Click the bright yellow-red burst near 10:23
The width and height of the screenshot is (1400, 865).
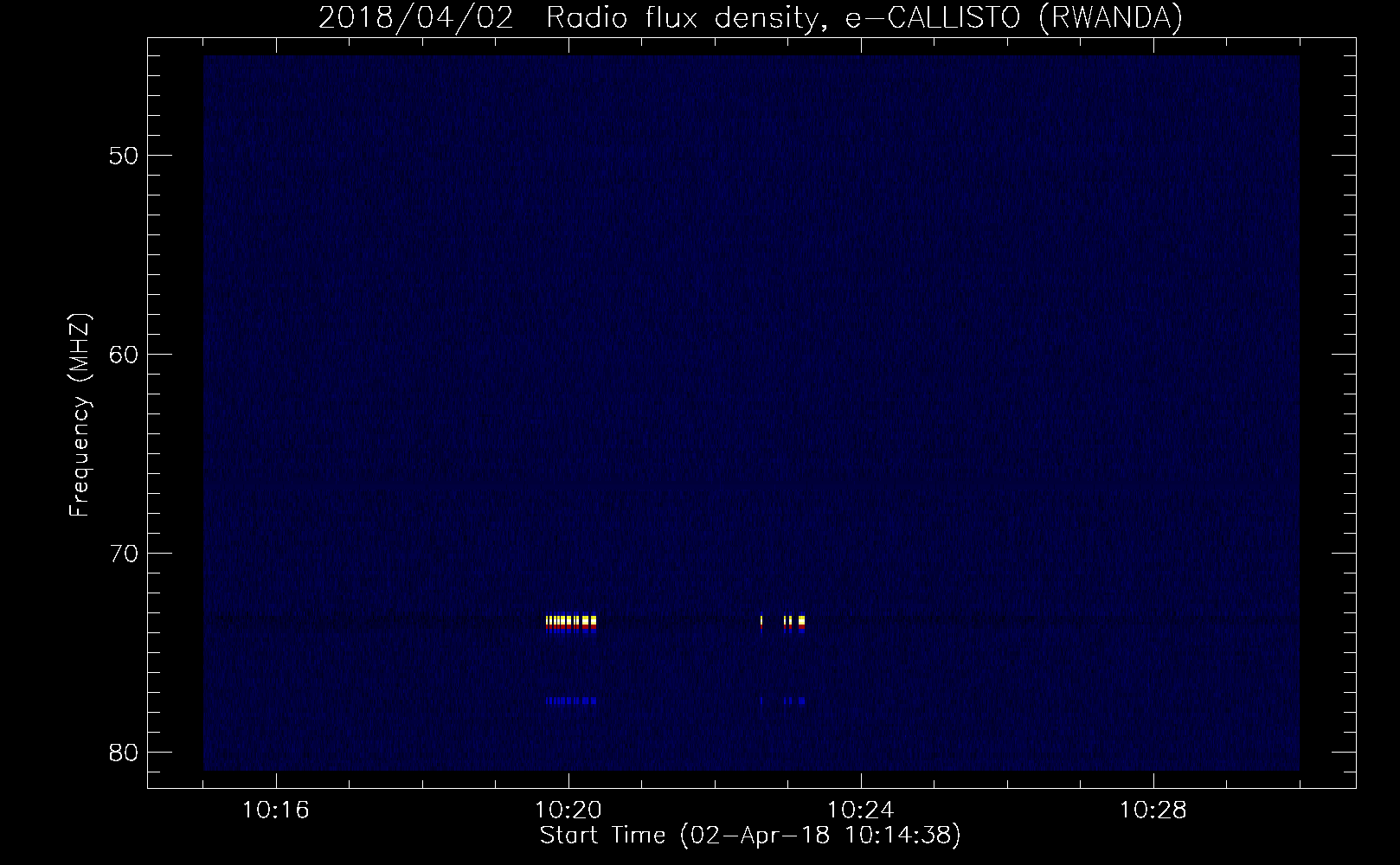tap(783, 623)
